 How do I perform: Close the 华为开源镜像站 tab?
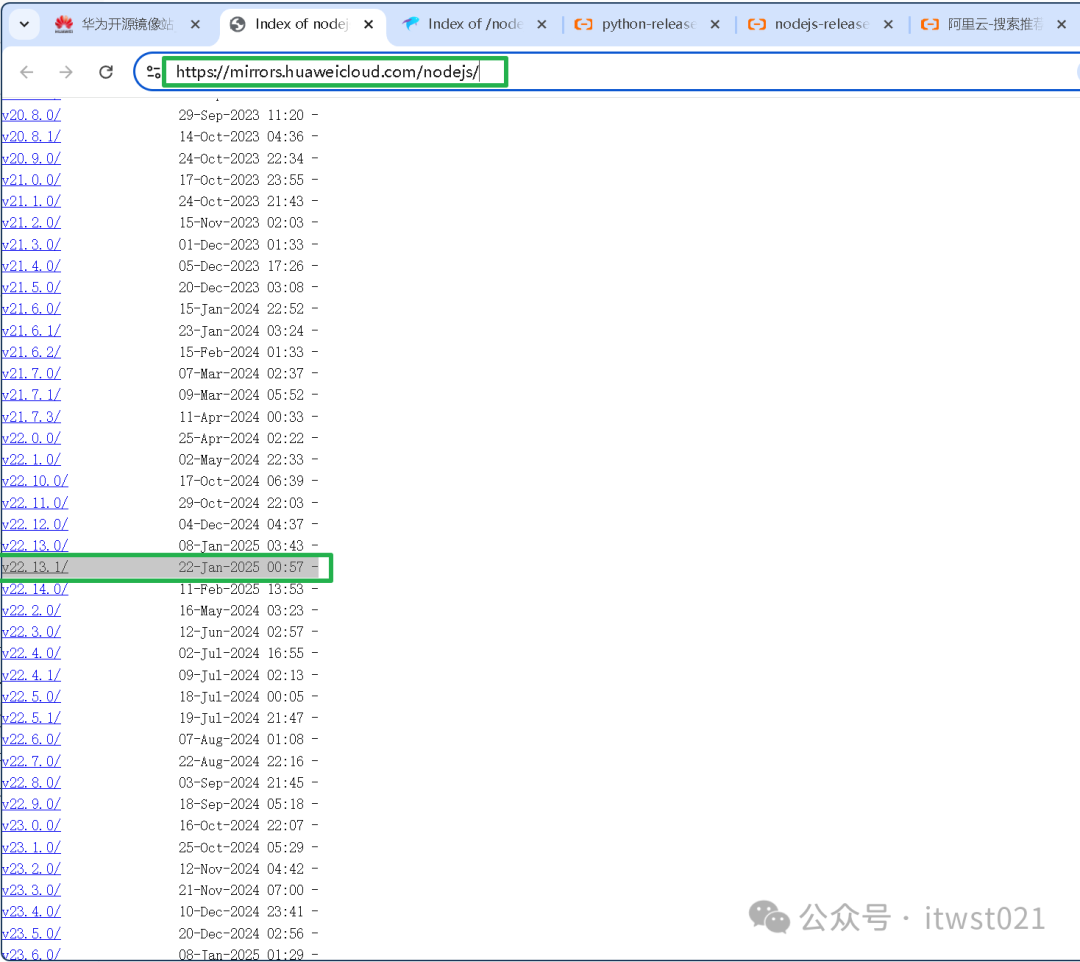(196, 24)
